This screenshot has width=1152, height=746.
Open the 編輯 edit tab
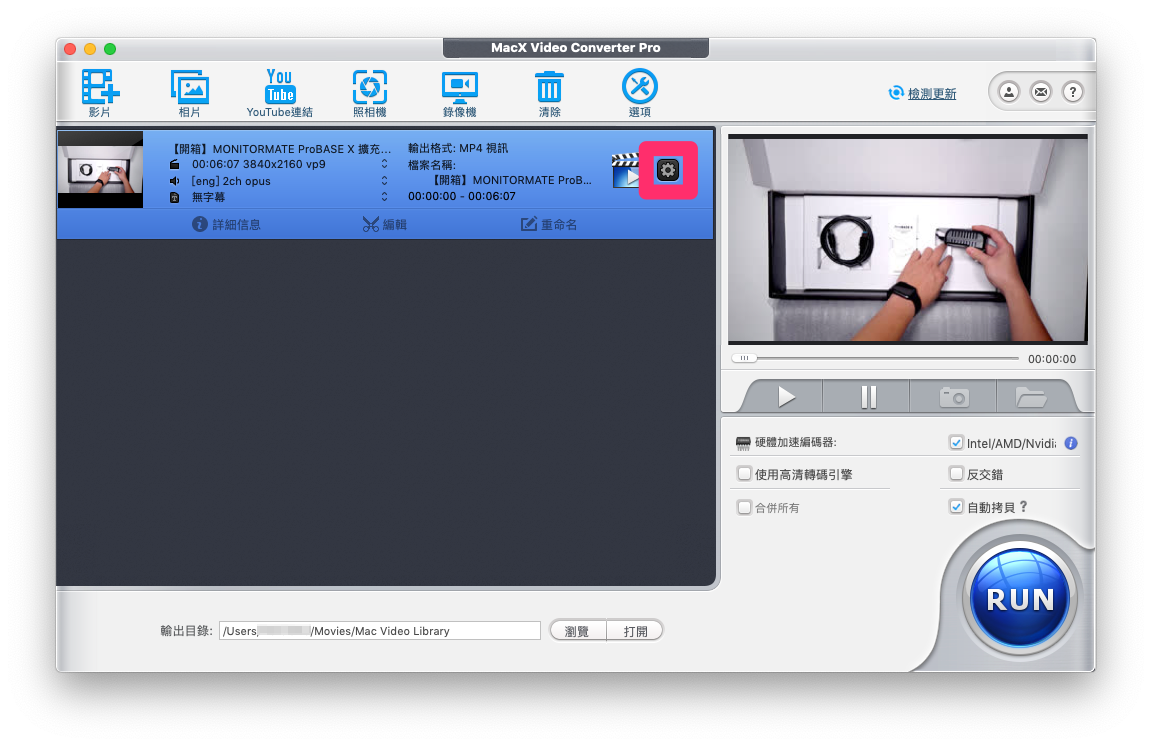[x=384, y=224]
